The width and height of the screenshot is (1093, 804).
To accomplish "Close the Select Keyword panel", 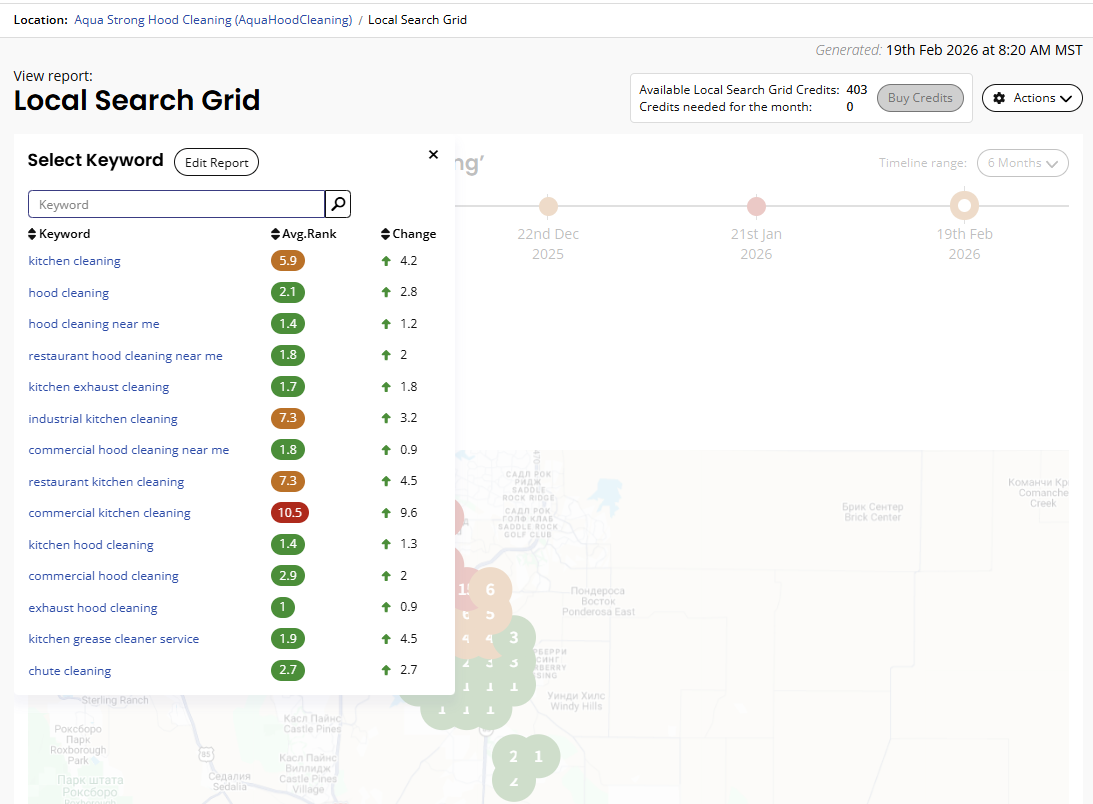I will tap(433, 154).
